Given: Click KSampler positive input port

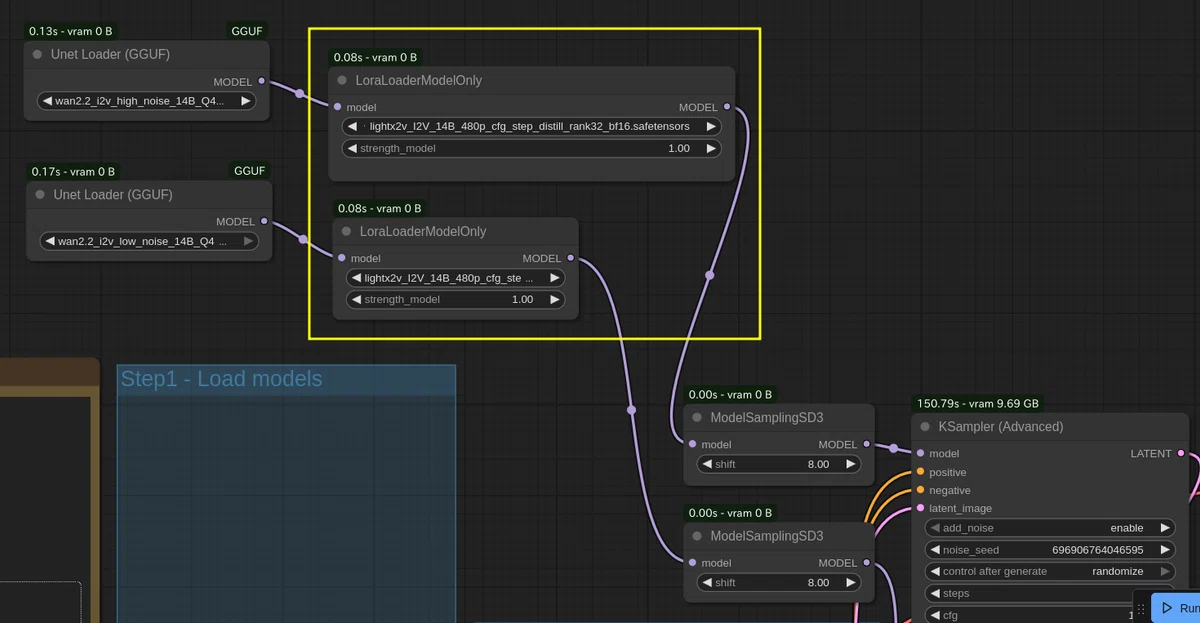Looking at the screenshot, I should (x=920, y=472).
